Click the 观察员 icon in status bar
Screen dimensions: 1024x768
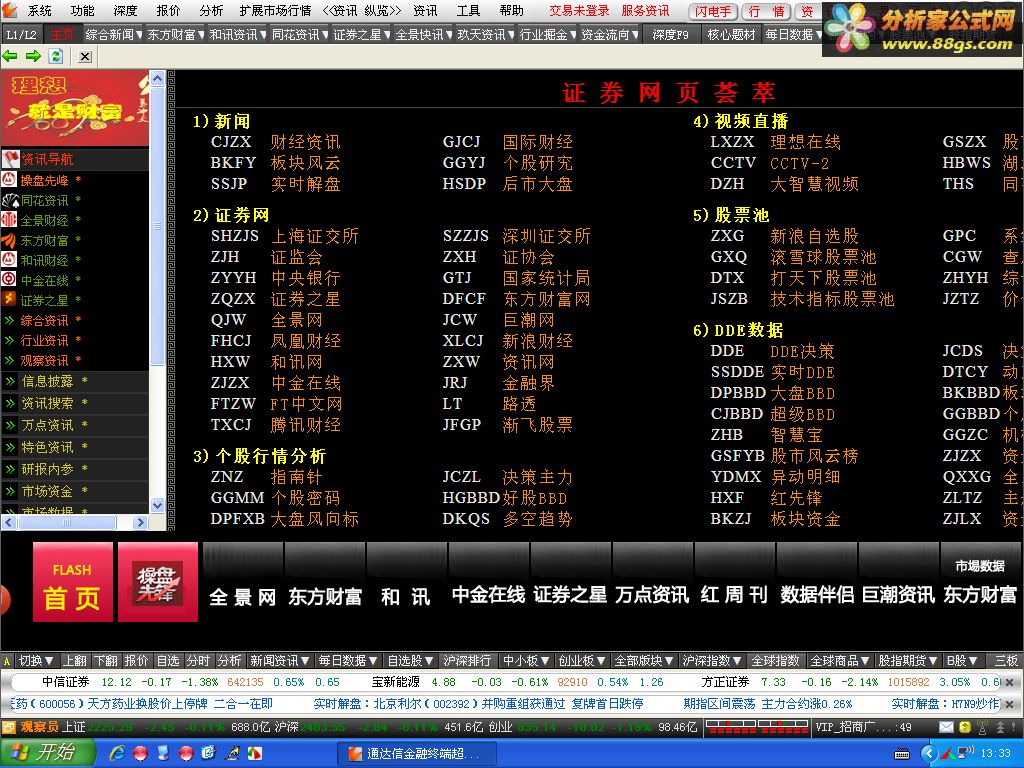[9, 727]
